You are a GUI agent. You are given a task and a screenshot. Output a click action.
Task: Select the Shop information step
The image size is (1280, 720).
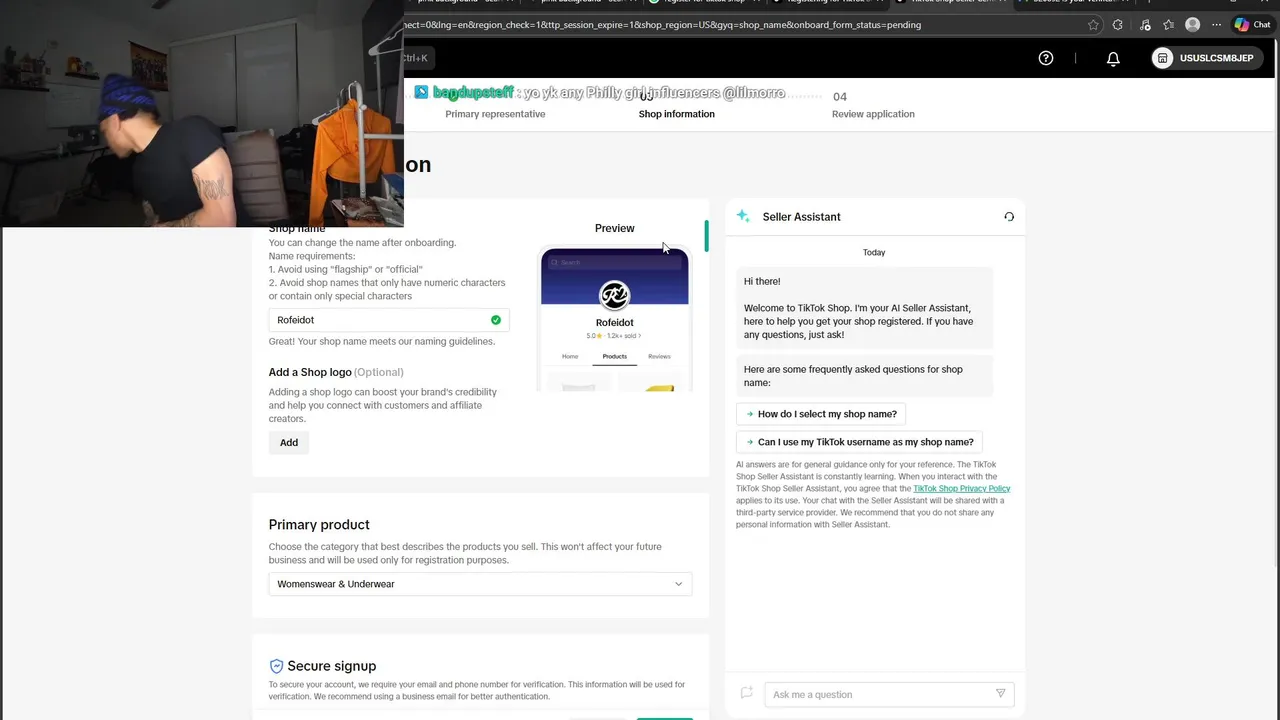(677, 114)
